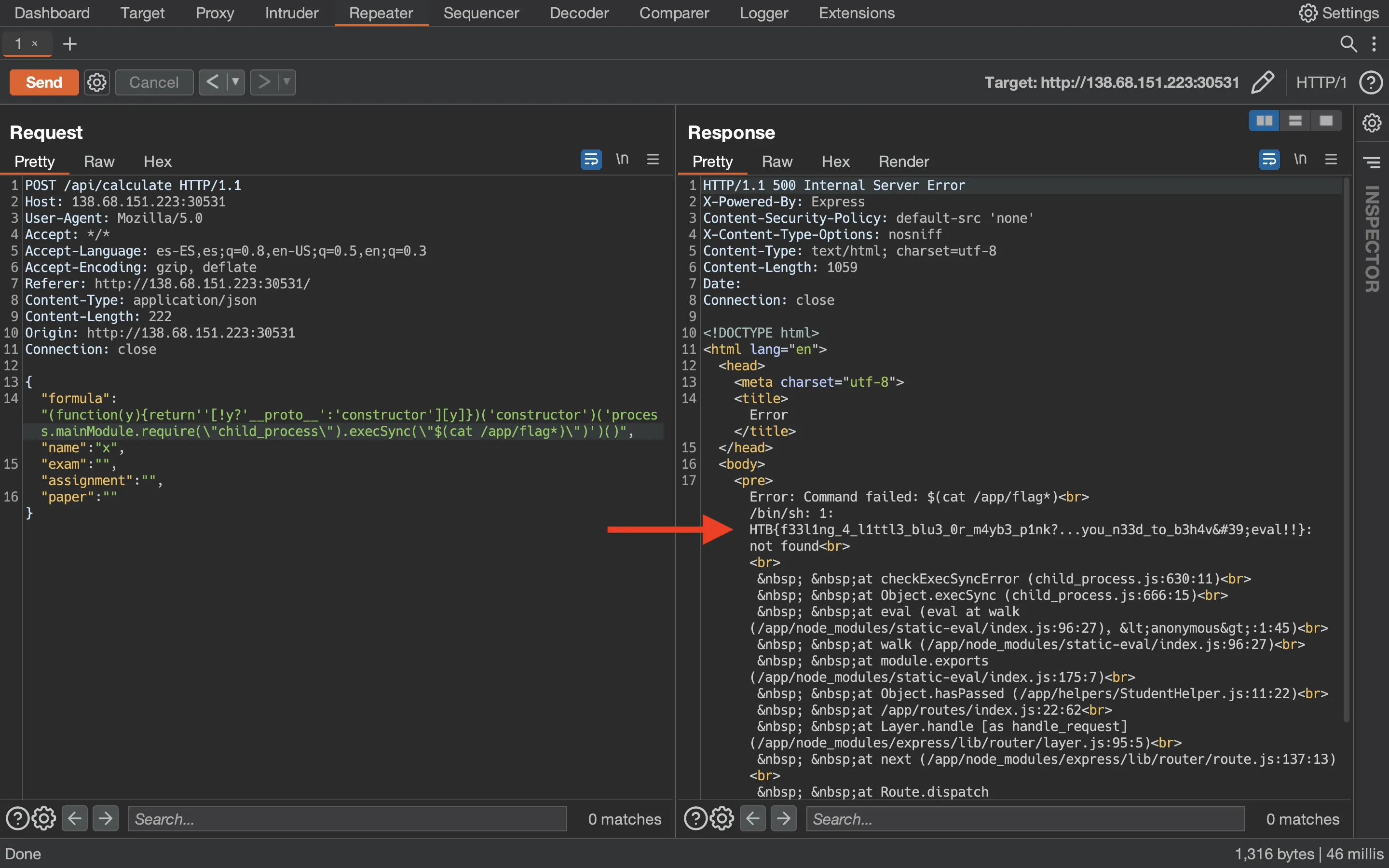This screenshot has width=1389, height=868.
Task: Open the back history dropdown arrow
Action: [x=235, y=82]
